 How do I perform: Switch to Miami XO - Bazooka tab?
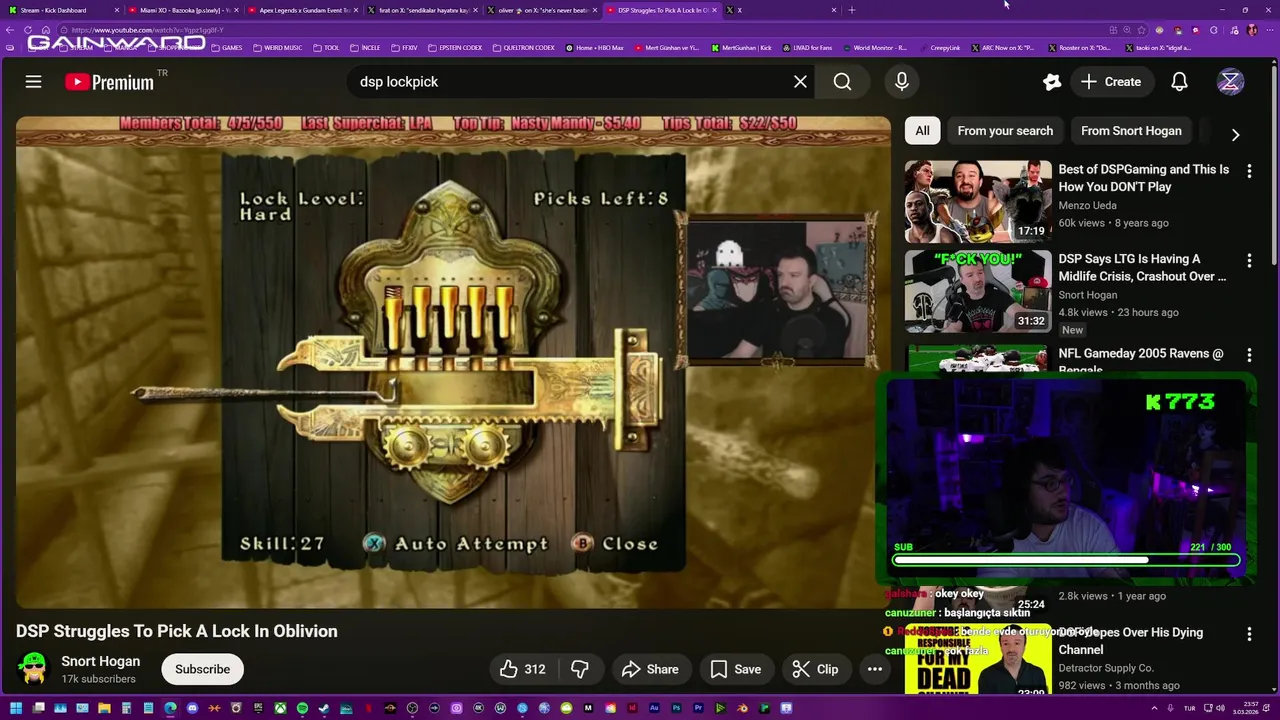182,10
